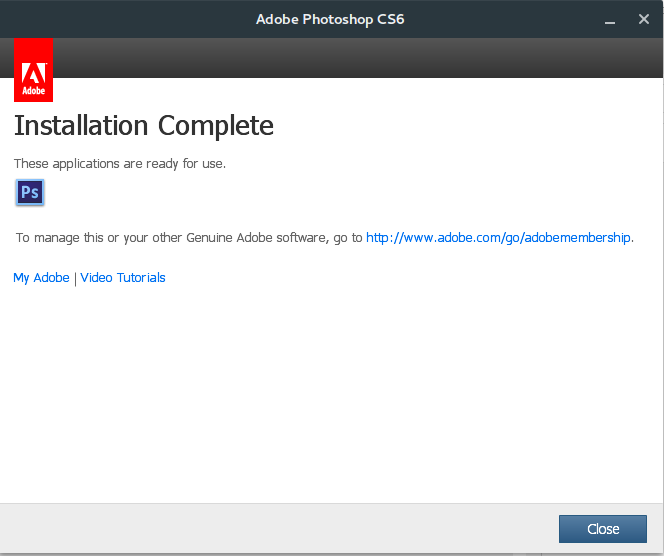
Task: Click the Adobe Photoshop CS6 window title
Action: point(330,19)
